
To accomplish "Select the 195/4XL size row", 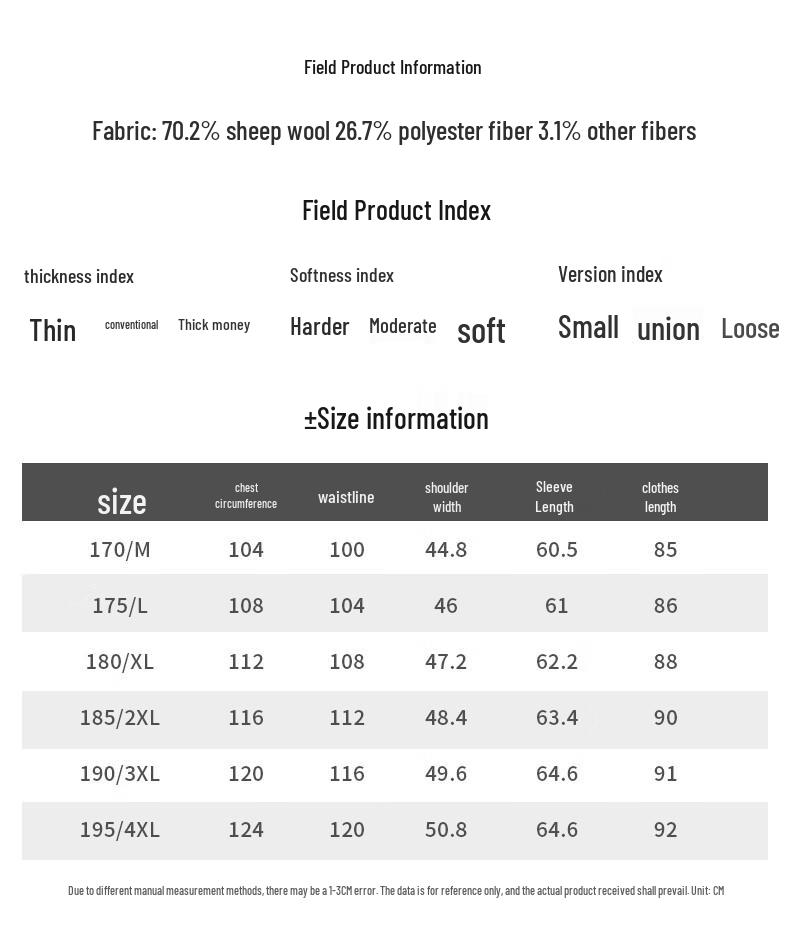I will [x=120, y=829].
